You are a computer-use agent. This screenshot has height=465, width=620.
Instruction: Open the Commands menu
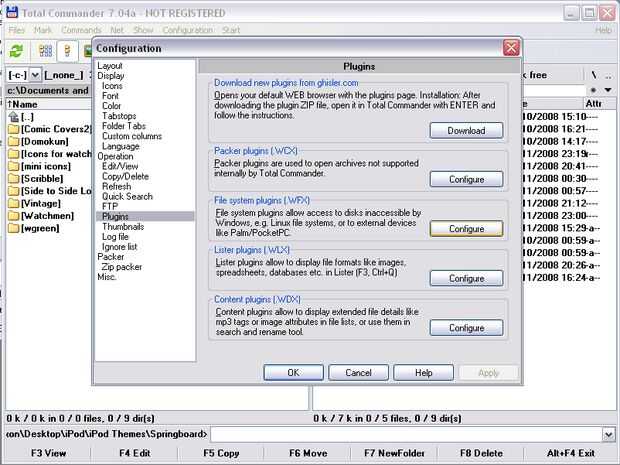coord(81,30)
